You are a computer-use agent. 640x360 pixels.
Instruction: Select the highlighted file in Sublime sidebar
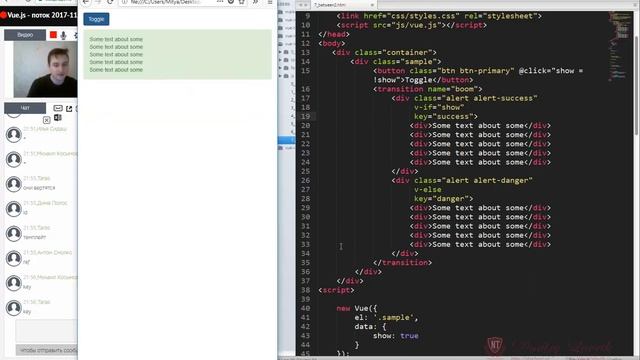[x=286, y=140]
